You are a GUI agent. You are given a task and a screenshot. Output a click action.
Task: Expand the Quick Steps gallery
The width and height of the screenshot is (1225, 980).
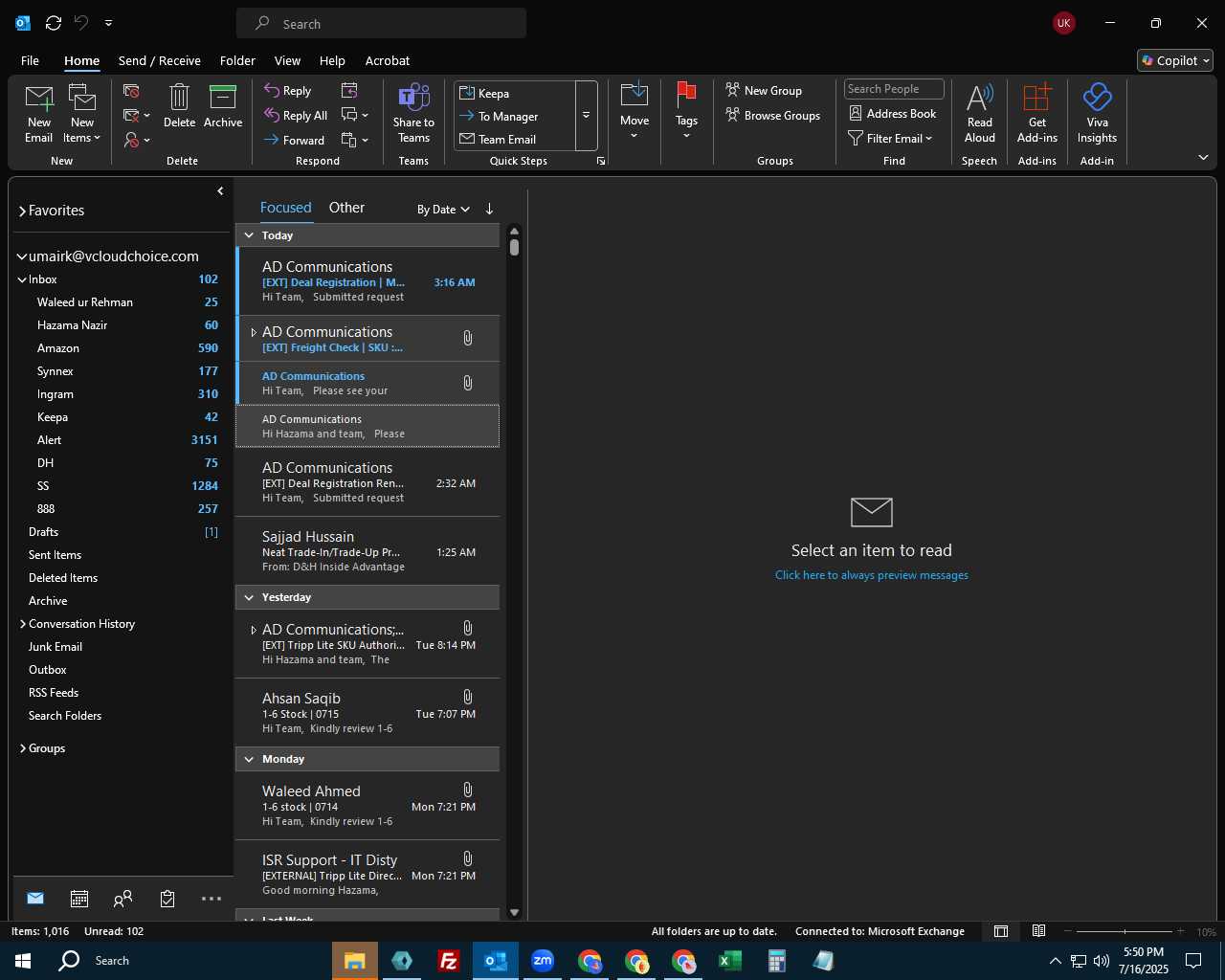click(586, 116)
